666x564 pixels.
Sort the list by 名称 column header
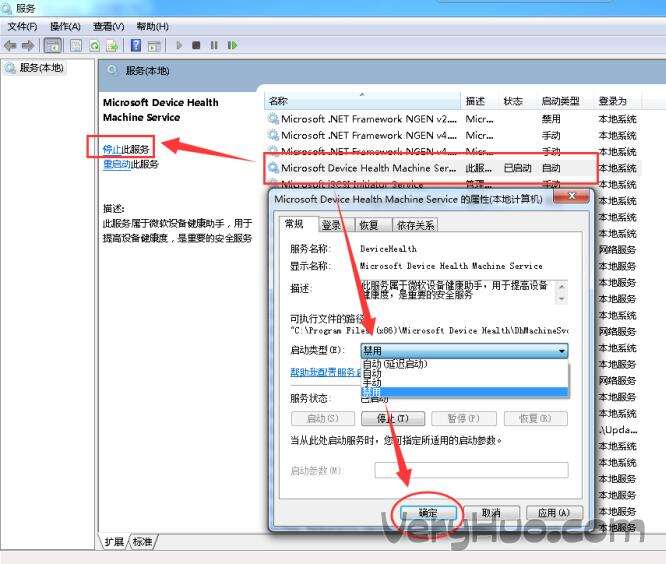[362, 101]
